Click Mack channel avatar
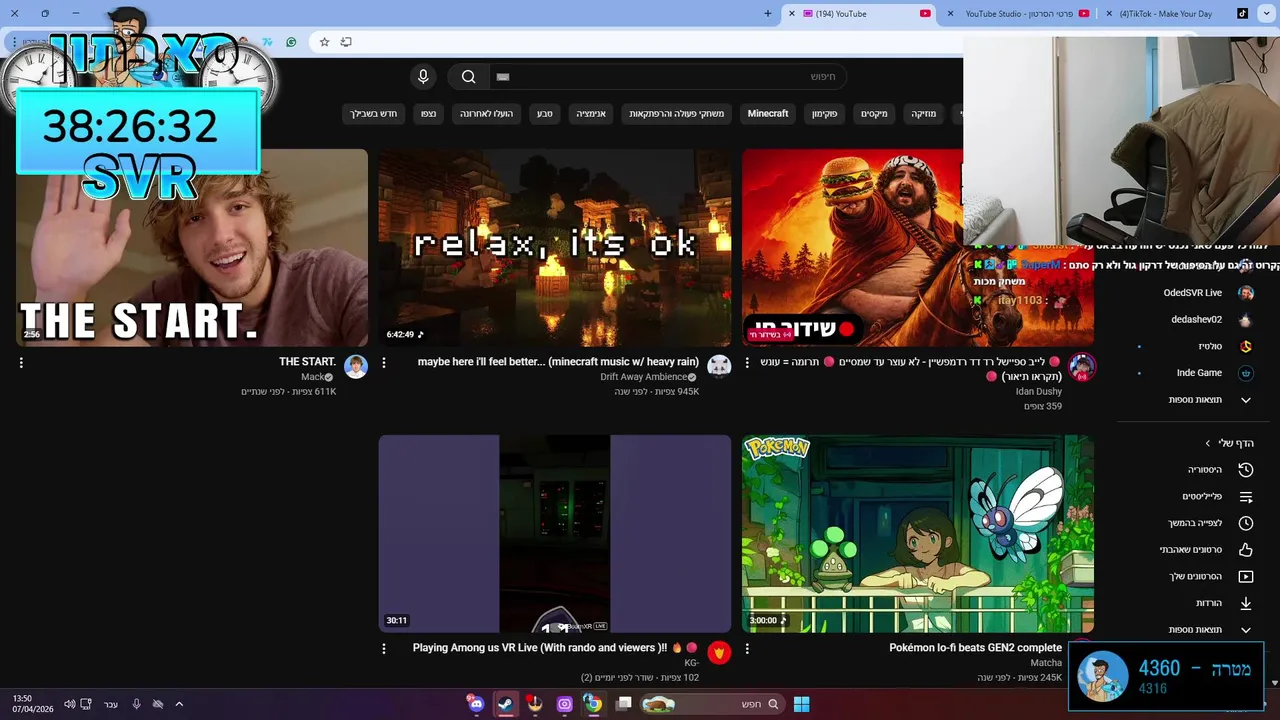Screen dimensions: 1280x720 pos(356,366)
